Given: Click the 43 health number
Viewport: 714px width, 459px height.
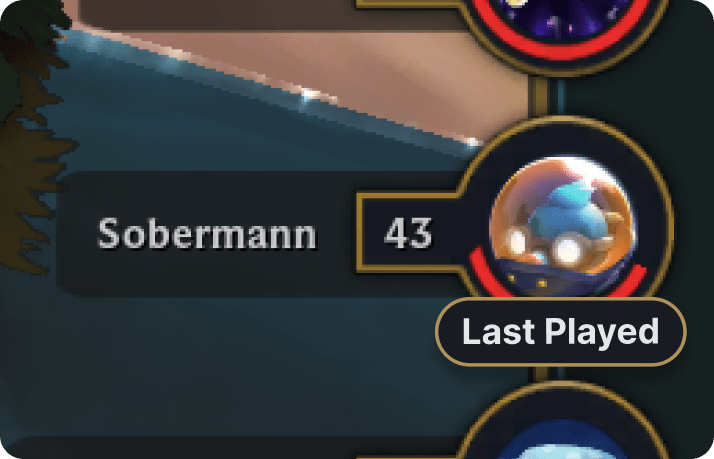Looking at the screenshot, I should pyautogui.click(x=408, y=233).
